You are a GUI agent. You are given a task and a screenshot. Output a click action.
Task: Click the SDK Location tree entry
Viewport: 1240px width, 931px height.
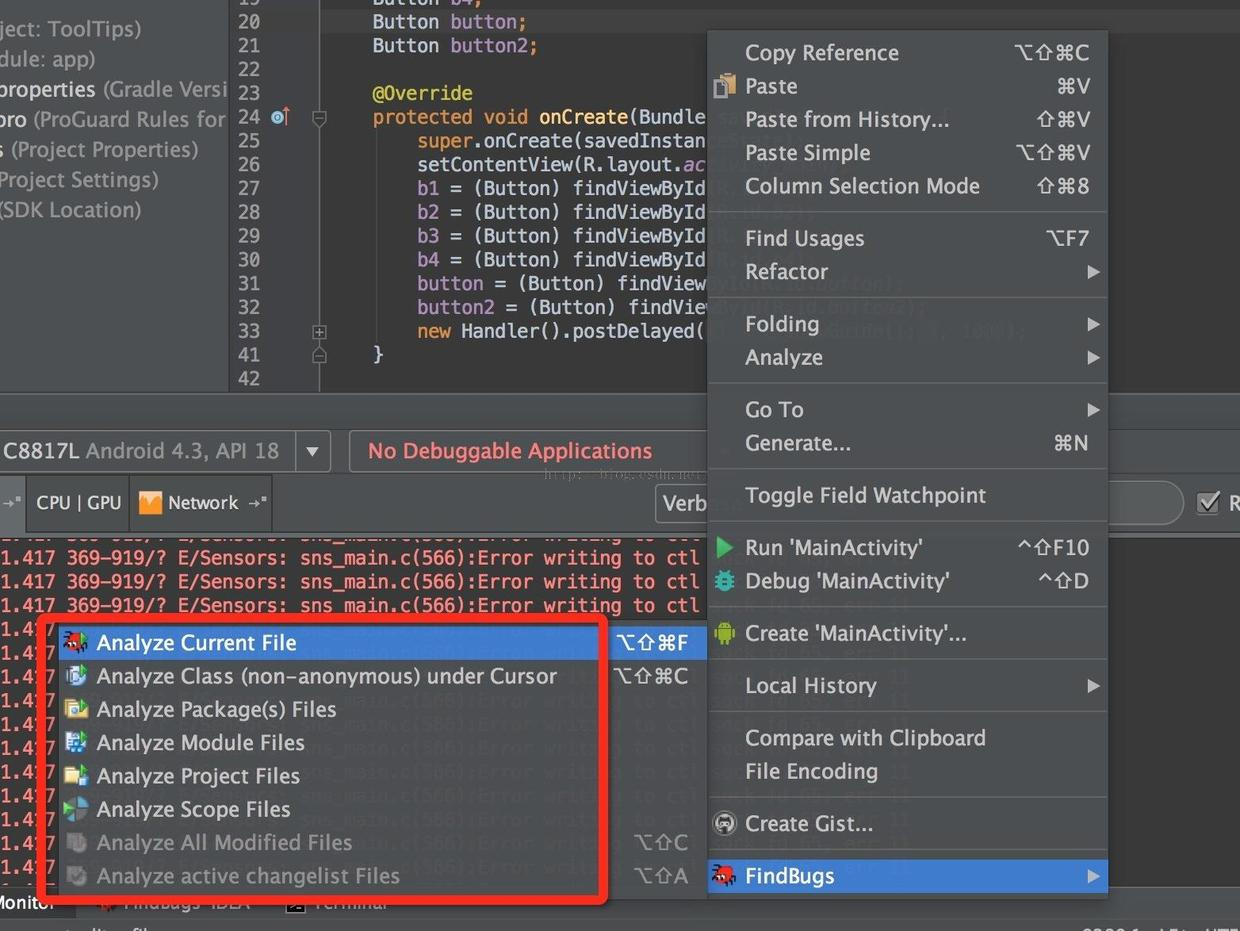point(70,210)
